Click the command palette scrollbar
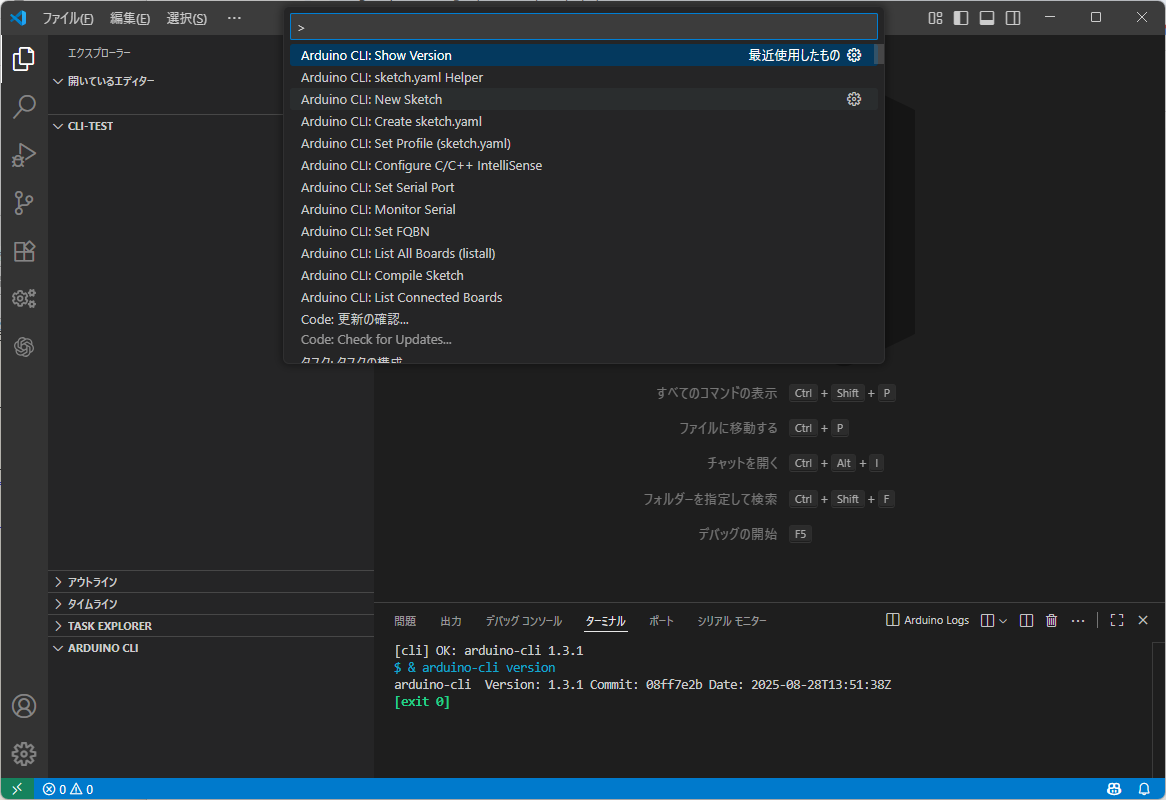 pos(879,55)
